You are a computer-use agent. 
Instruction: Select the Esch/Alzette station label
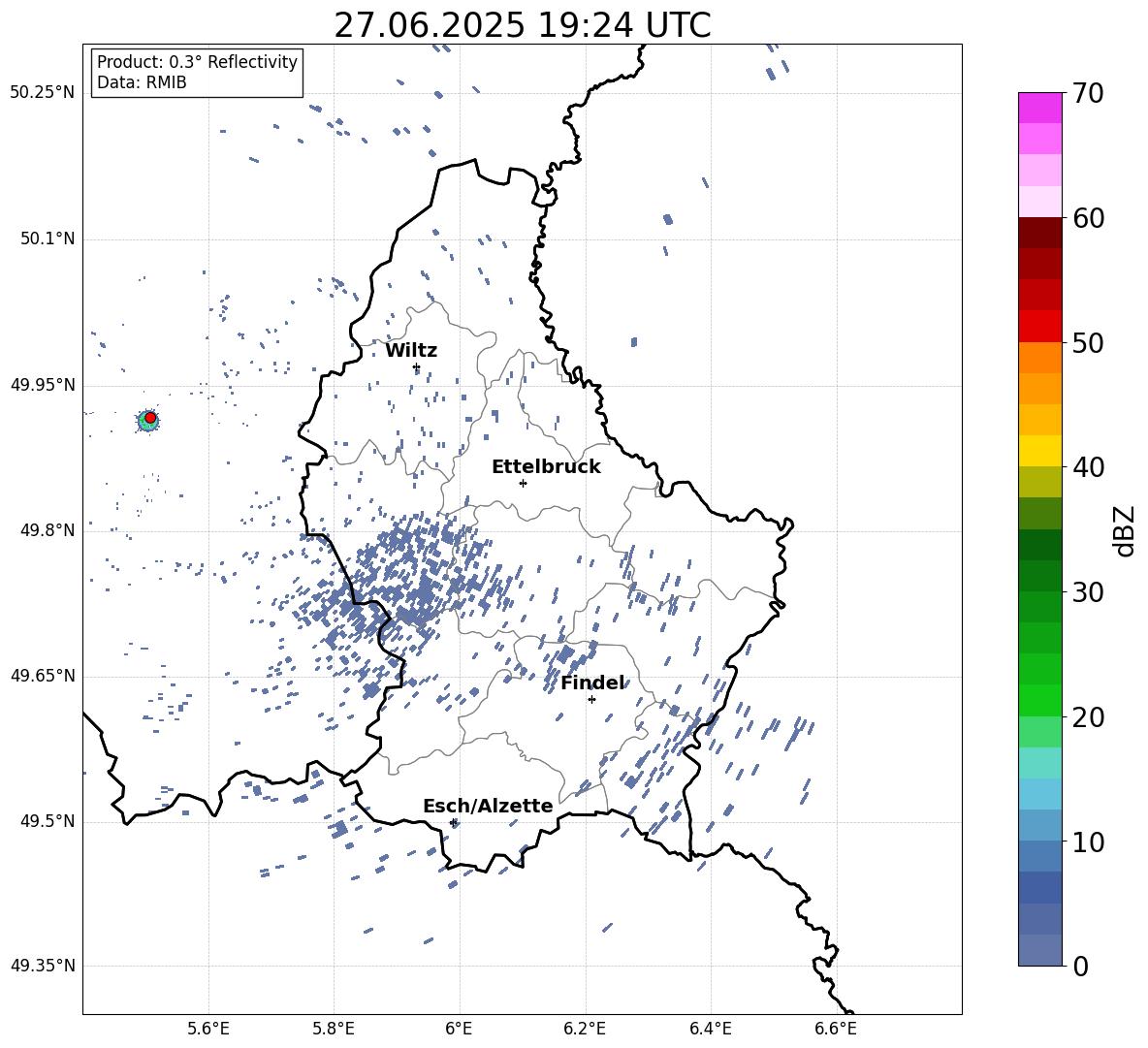coord(488,806)
